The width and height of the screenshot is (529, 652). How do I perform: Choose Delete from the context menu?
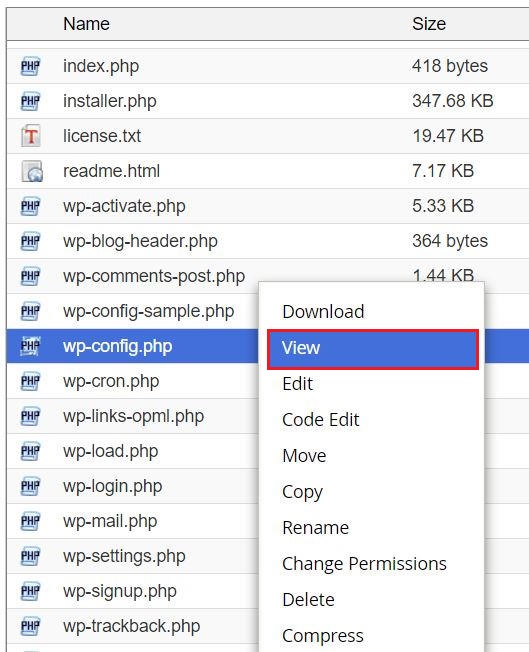click(308, 600)
